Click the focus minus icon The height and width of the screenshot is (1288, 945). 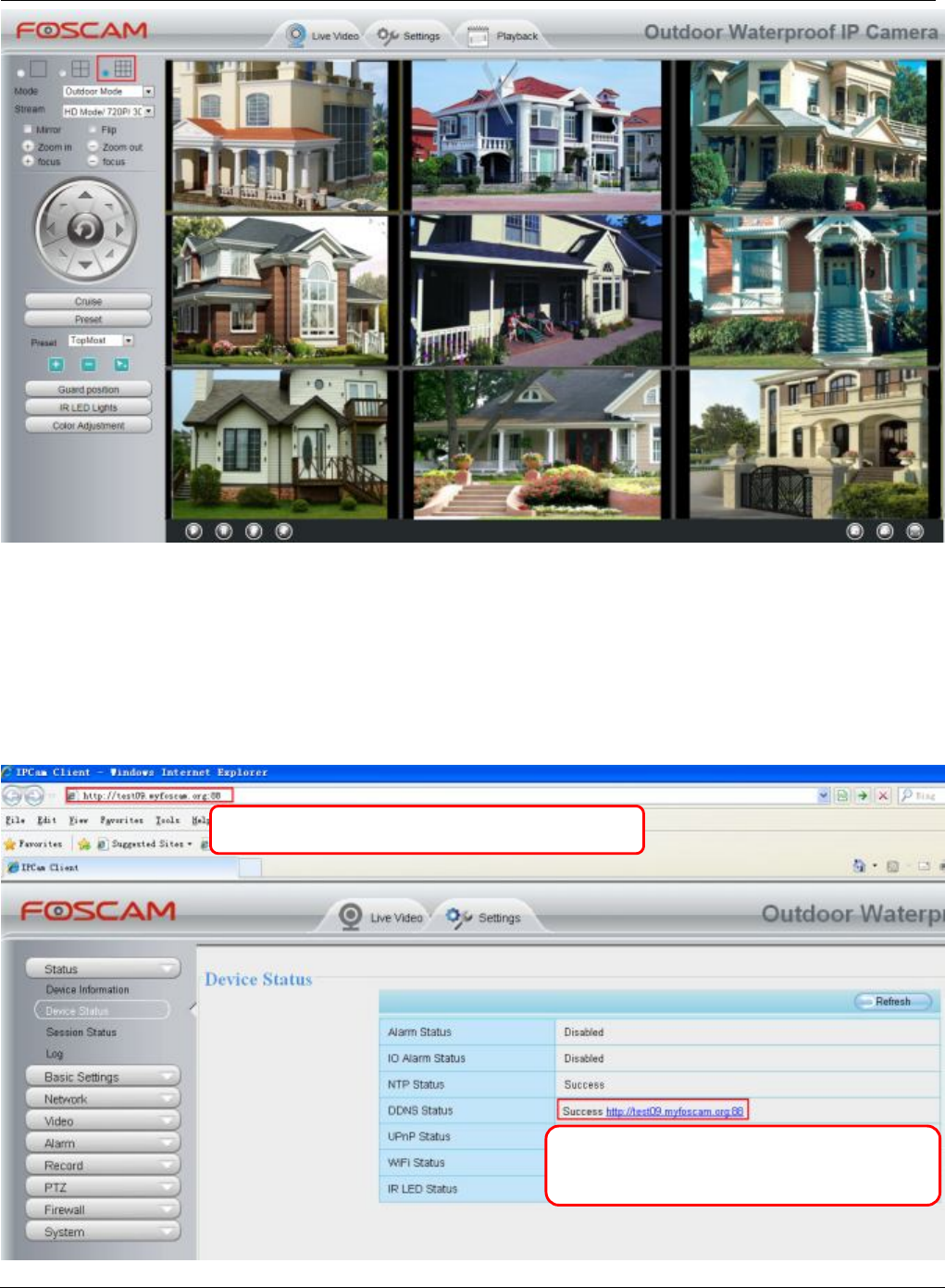click(93, 161)
